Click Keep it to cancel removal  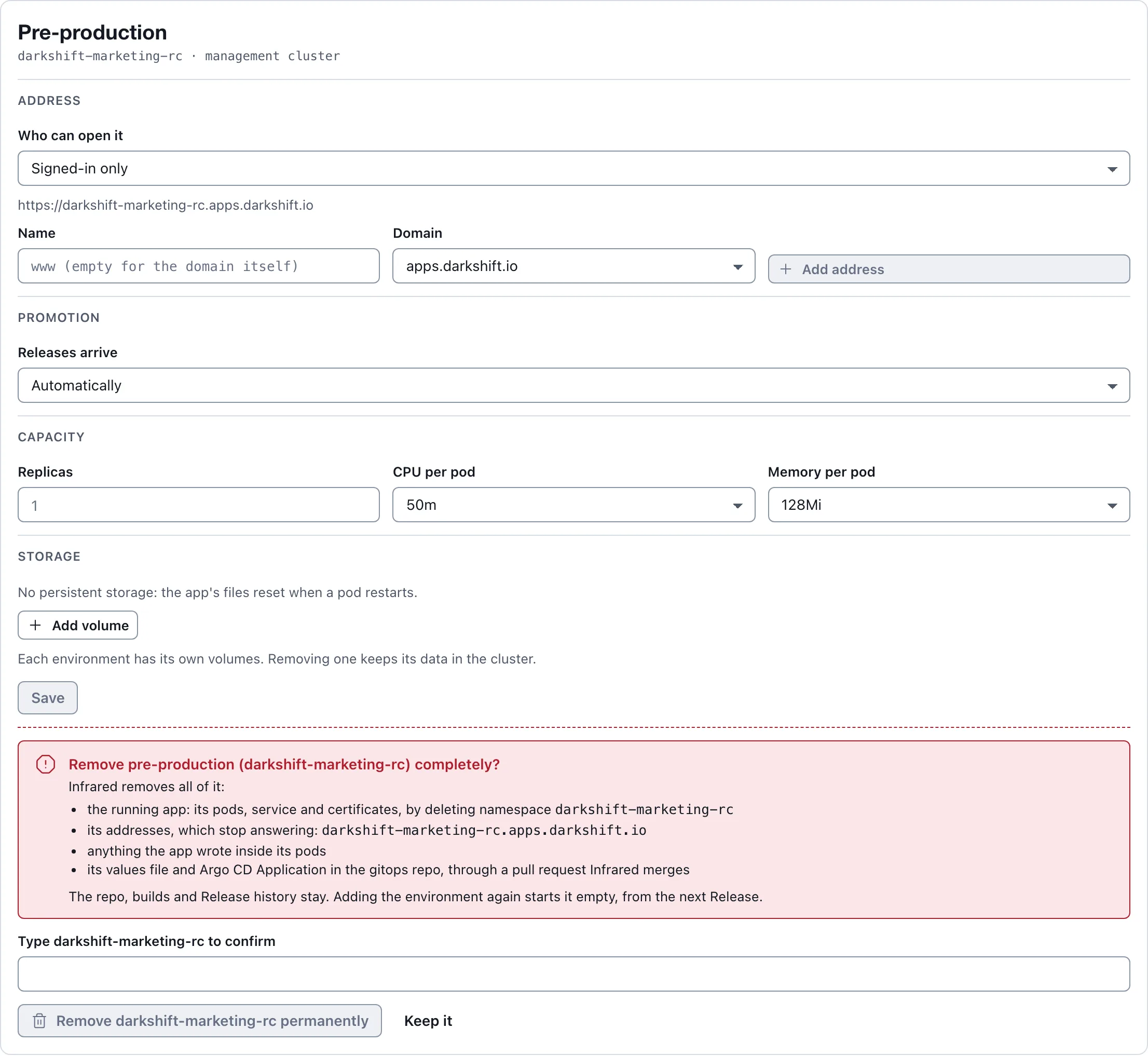tap(428, 1021)
